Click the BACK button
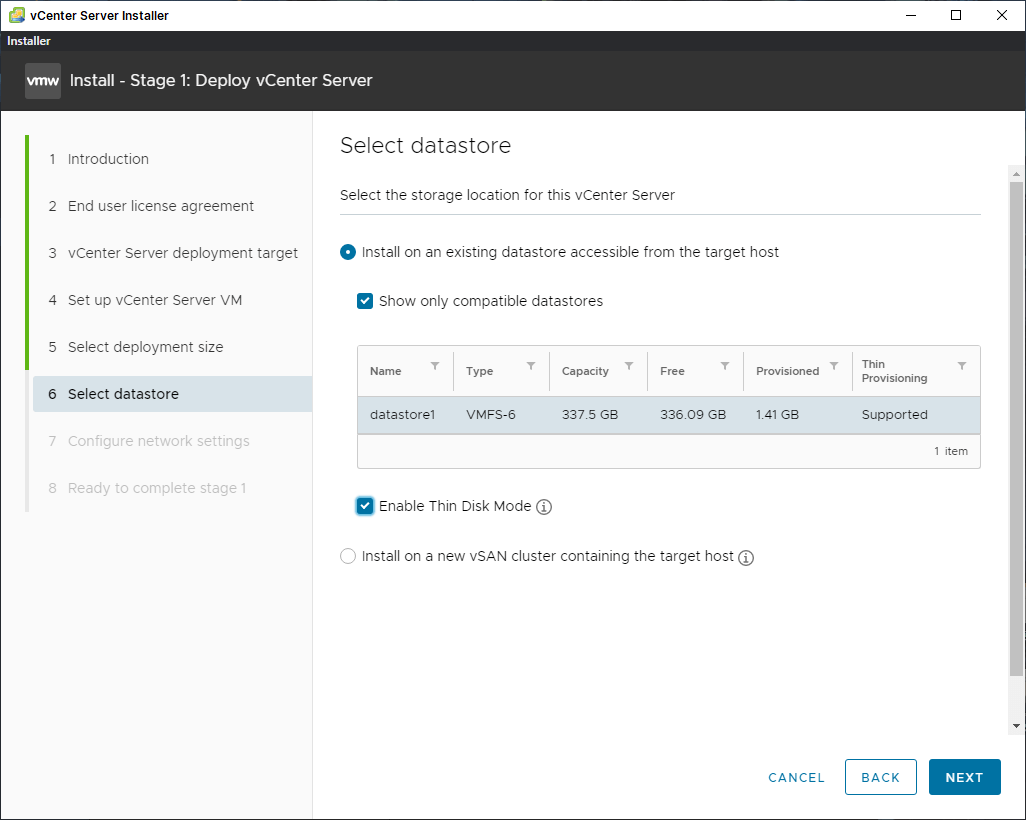The image size is (1026, 820). (x=881, y=777)
